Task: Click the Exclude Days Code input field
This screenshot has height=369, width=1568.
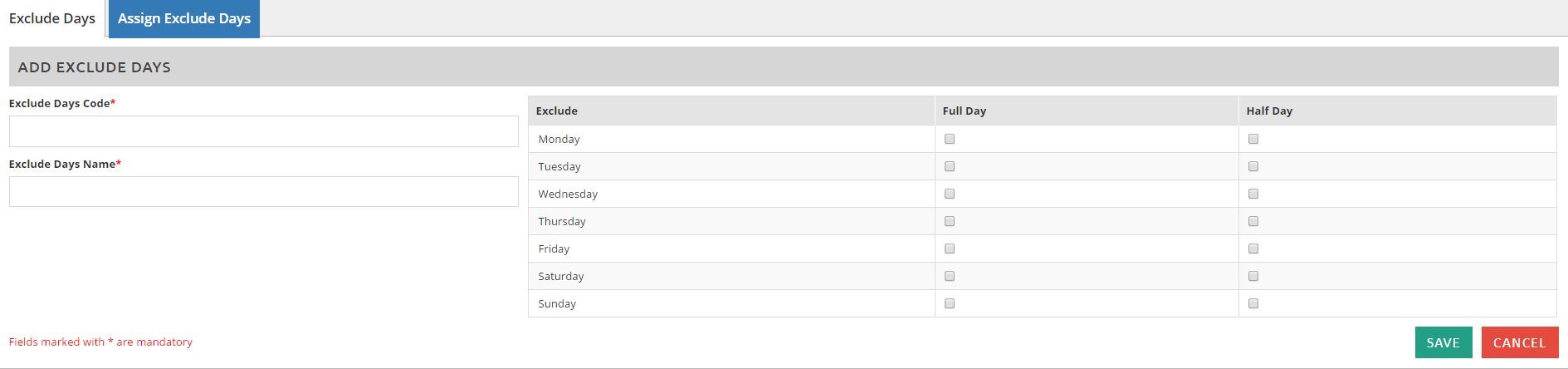Action: (x=264, y=131)
